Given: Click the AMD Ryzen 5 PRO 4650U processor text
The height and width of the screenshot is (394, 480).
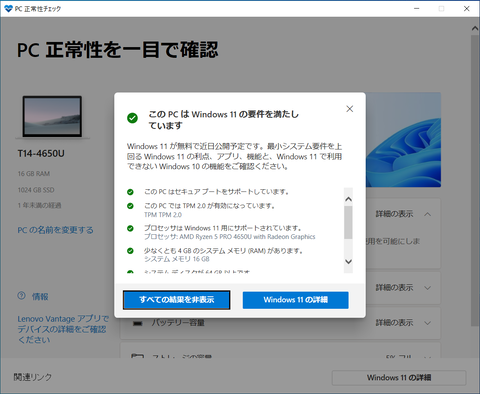Looking at the screenshot, I should (x=230, y=237).
